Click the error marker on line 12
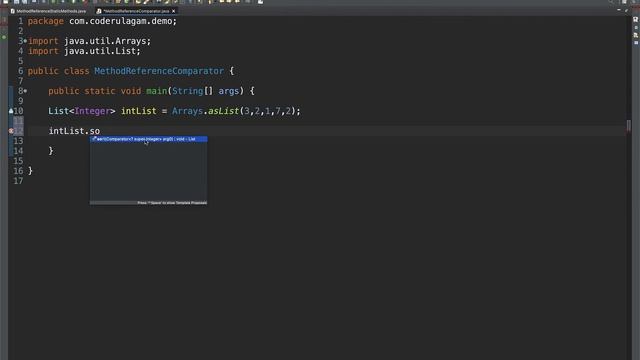 [x=11, y=131]
